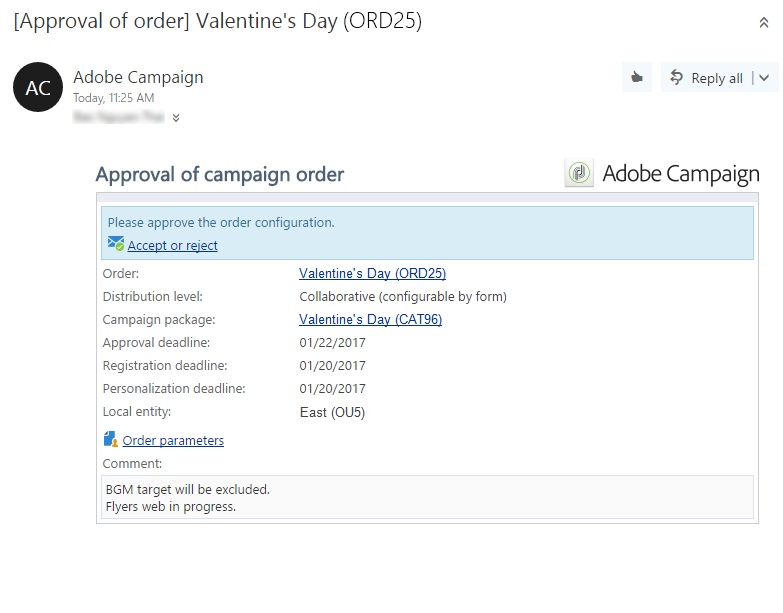Viewport: 783px width, 613px height.
Task: Click the Today, 11:25 AM timestamp
Action: pos(114,98)
